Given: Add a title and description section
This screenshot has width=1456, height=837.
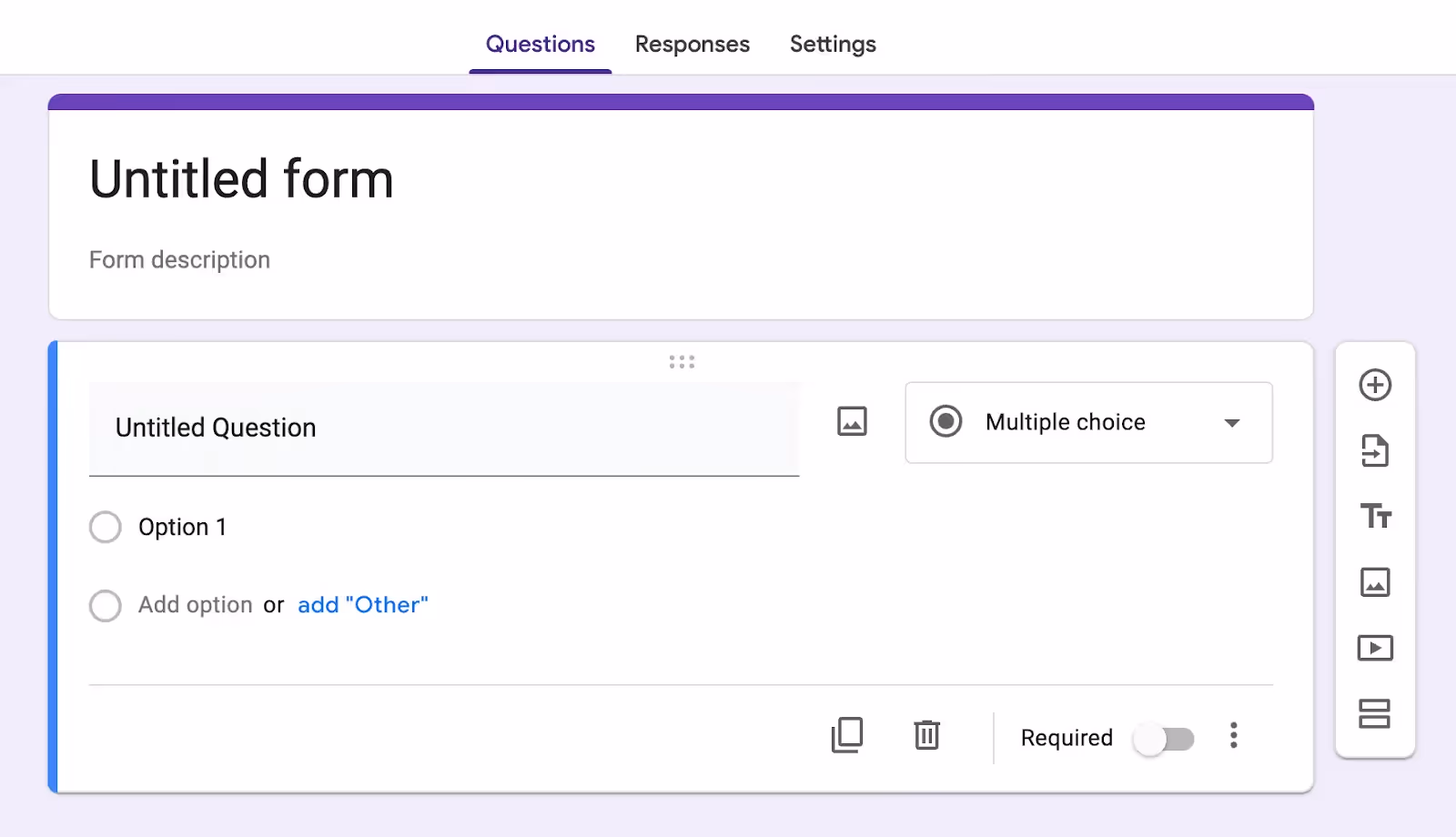Looking at the screenshot, I should [x=1376, y=516].
